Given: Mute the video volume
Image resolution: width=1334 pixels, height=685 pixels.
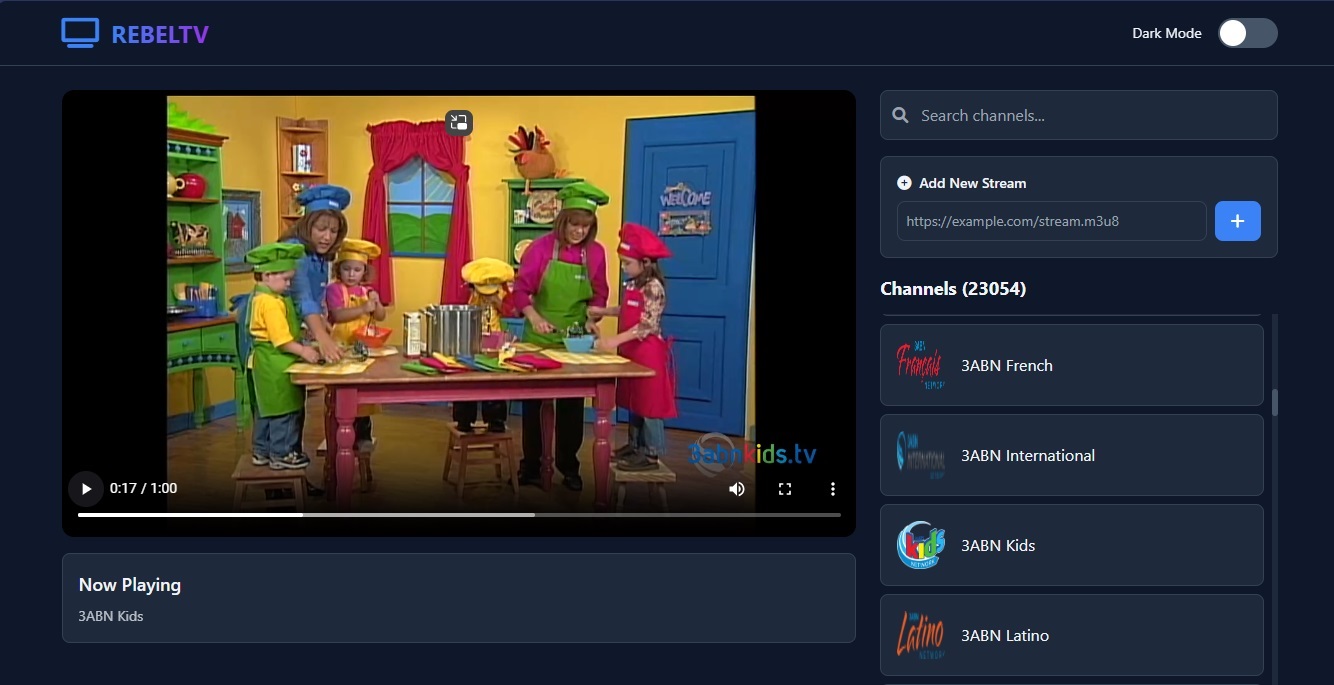Looking at the screenshot, I should click(x=737, y=489).
